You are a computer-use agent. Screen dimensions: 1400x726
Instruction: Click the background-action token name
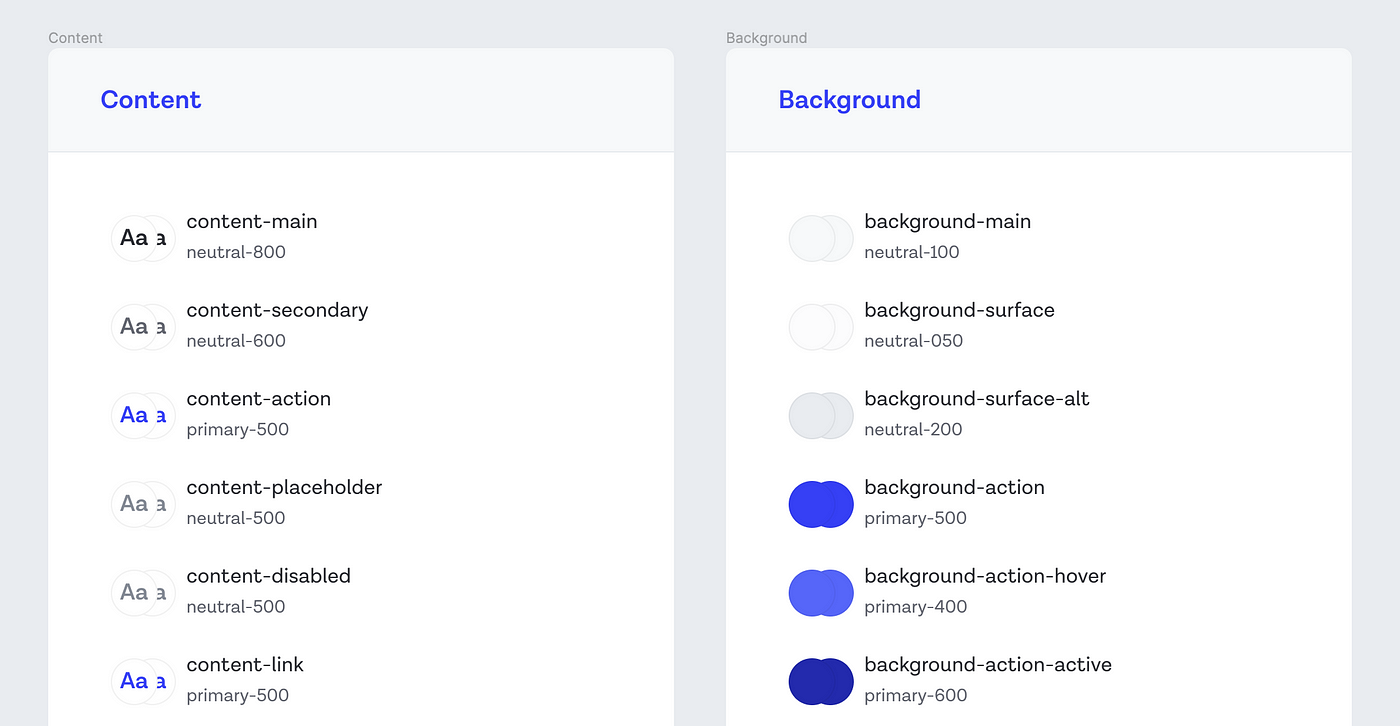pos(955,488)
